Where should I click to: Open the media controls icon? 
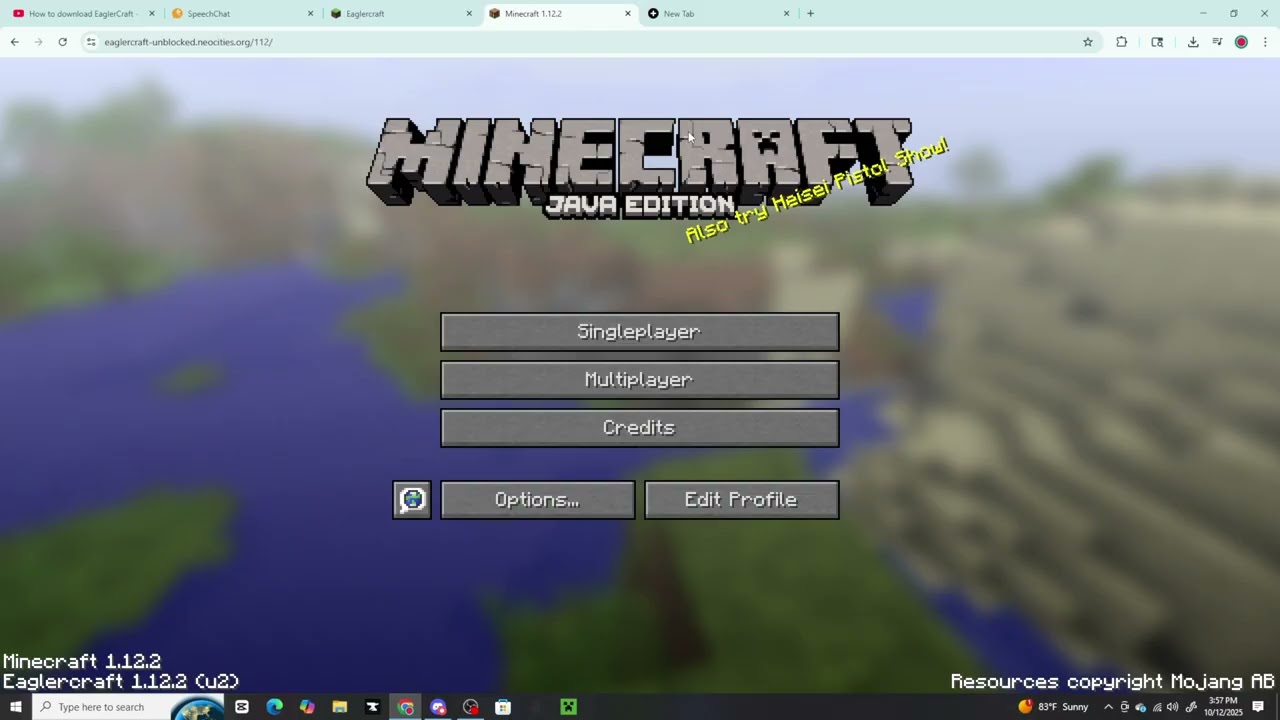click(1217, 42)
